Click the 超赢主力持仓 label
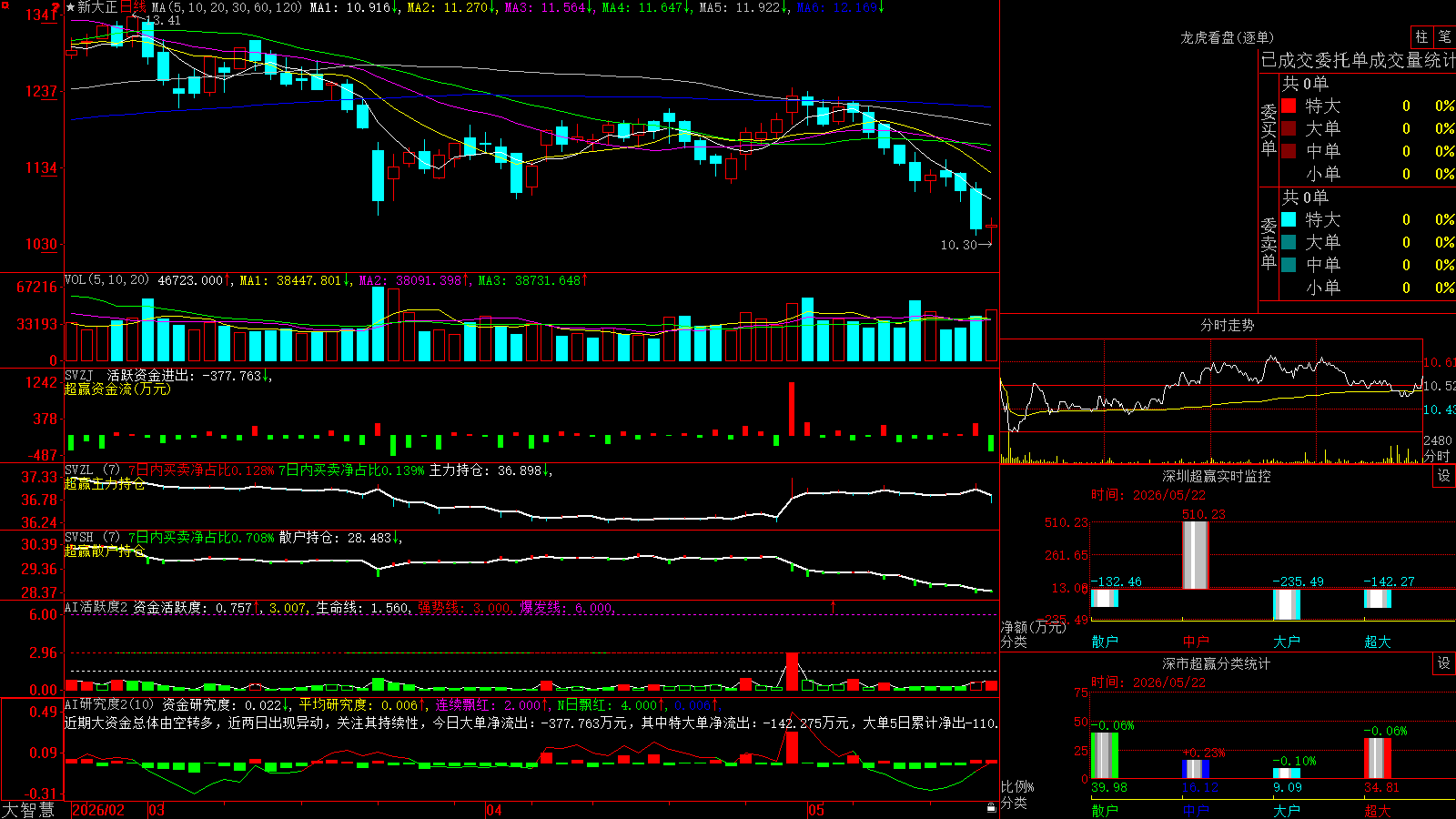 coord(105,483)
